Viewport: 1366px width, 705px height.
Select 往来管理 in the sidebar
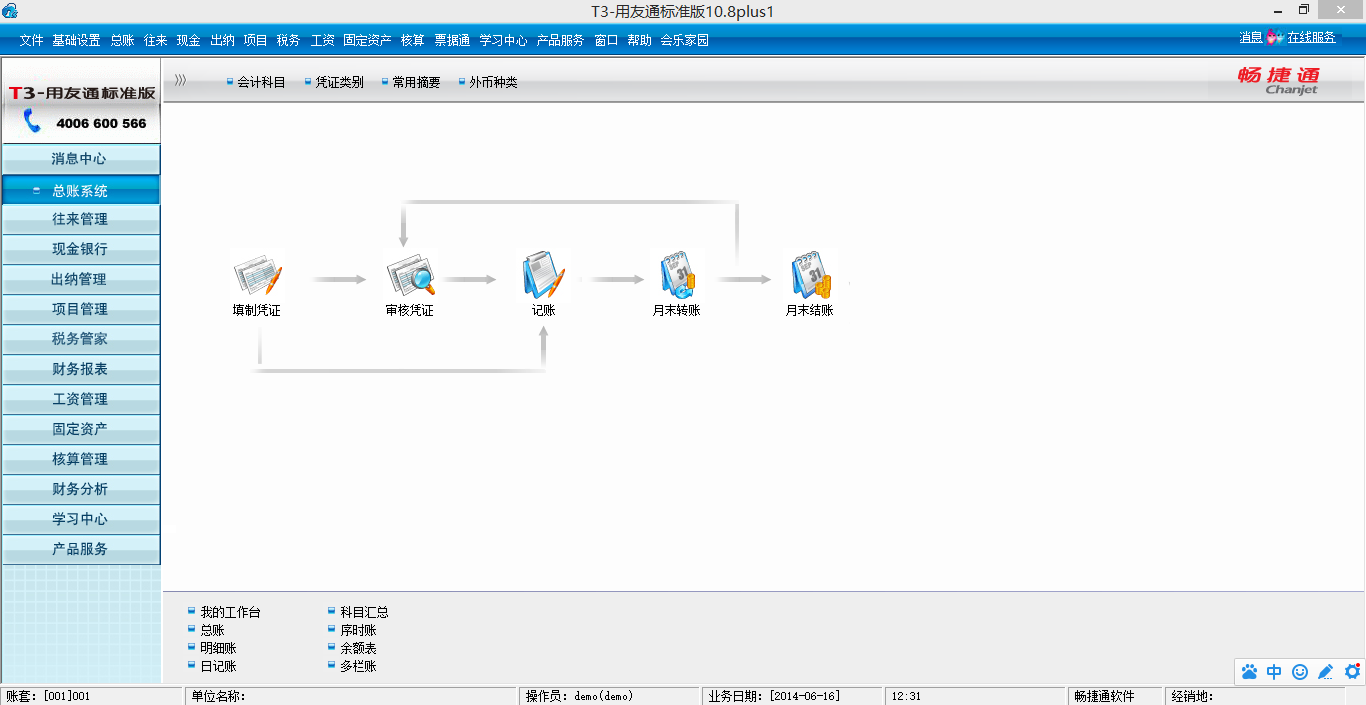tap(80, 219)
